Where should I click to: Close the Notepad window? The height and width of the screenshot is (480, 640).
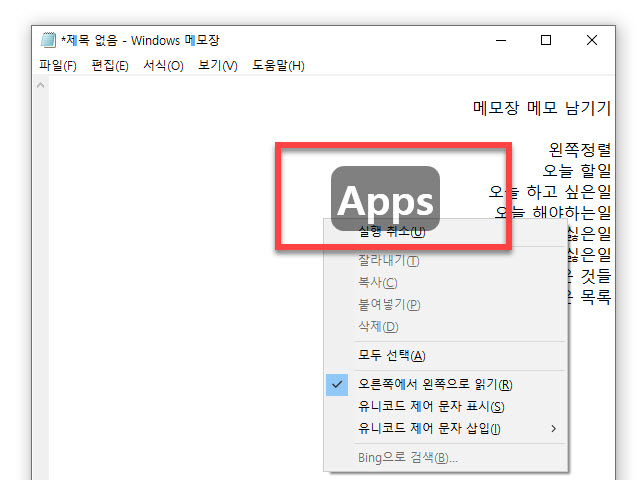(592, 40)
